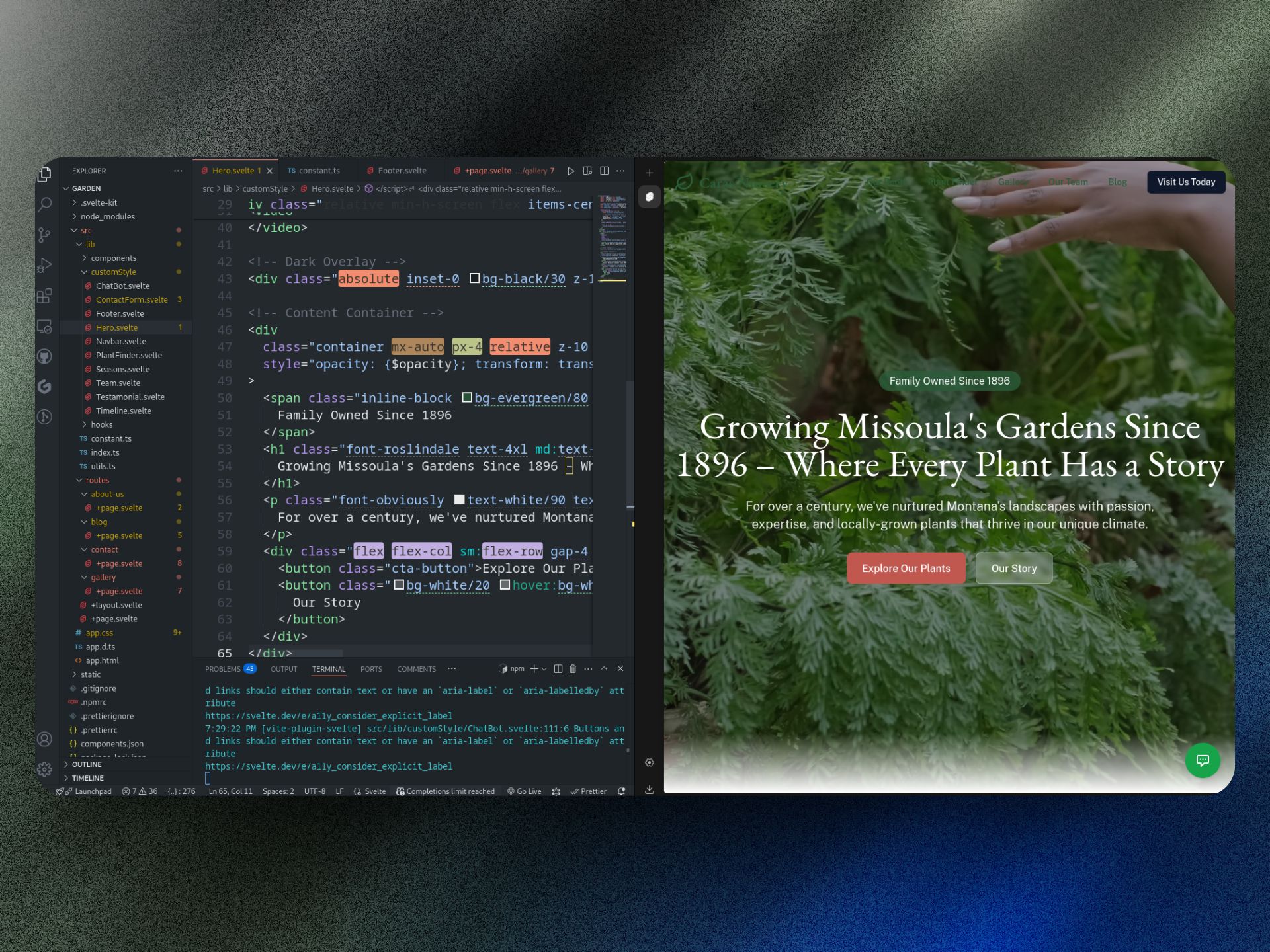This screenshot has width=1270, height=952.
Task: Open Run and Debug view
Action: [44, 265]
